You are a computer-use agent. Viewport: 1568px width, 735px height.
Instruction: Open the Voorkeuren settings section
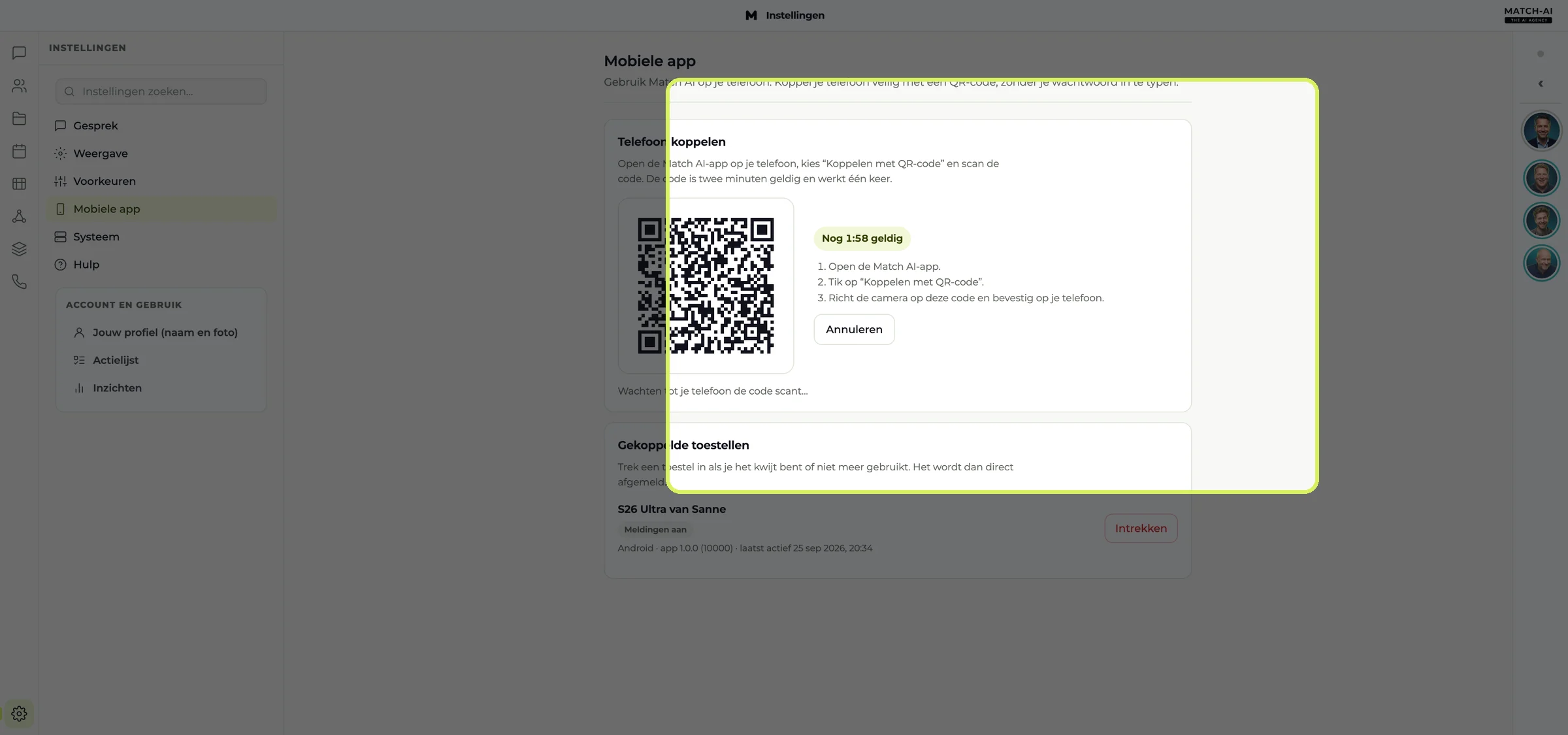coord(161,181)
